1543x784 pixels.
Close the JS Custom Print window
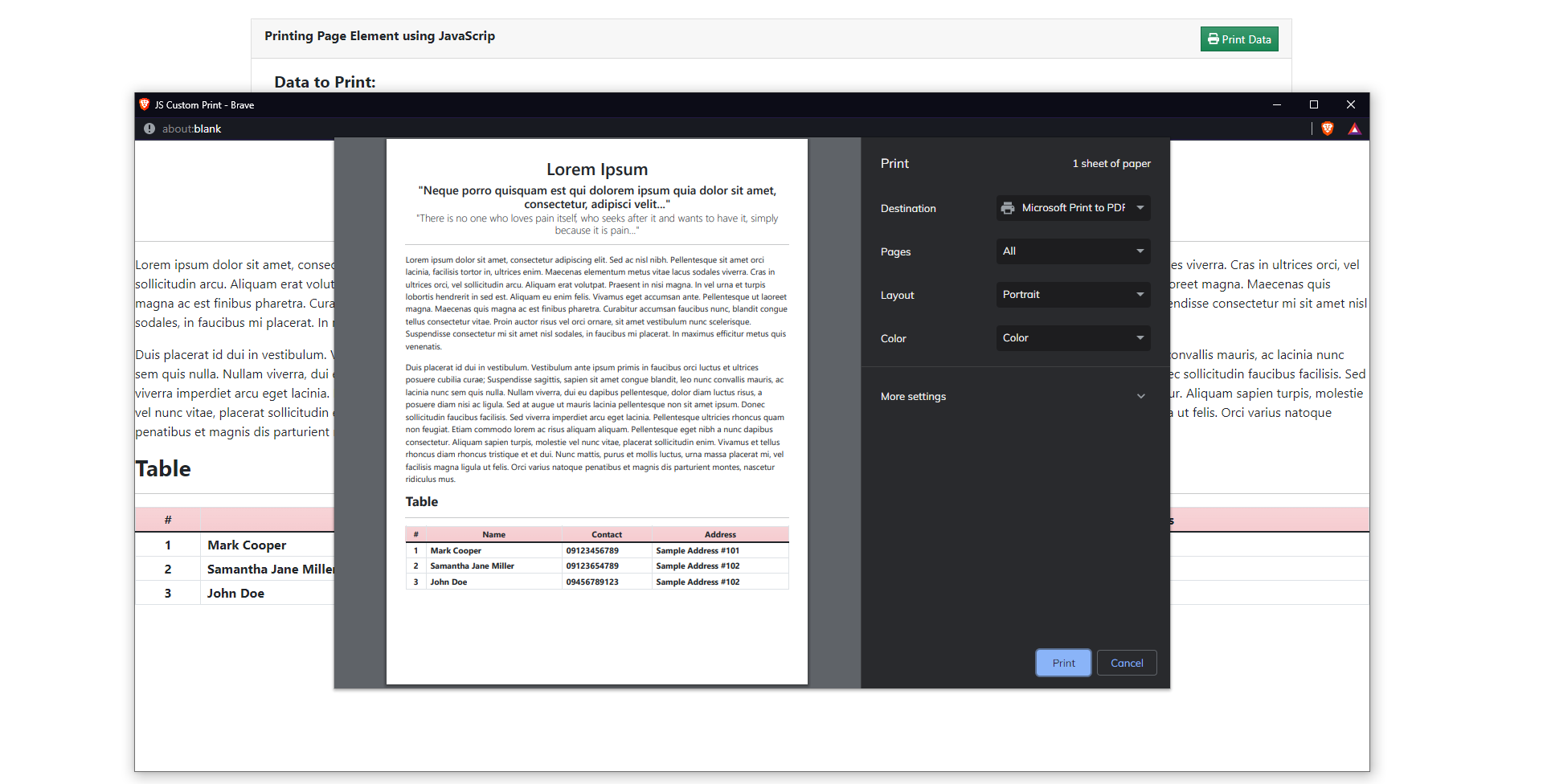(x=1351, y=104)
